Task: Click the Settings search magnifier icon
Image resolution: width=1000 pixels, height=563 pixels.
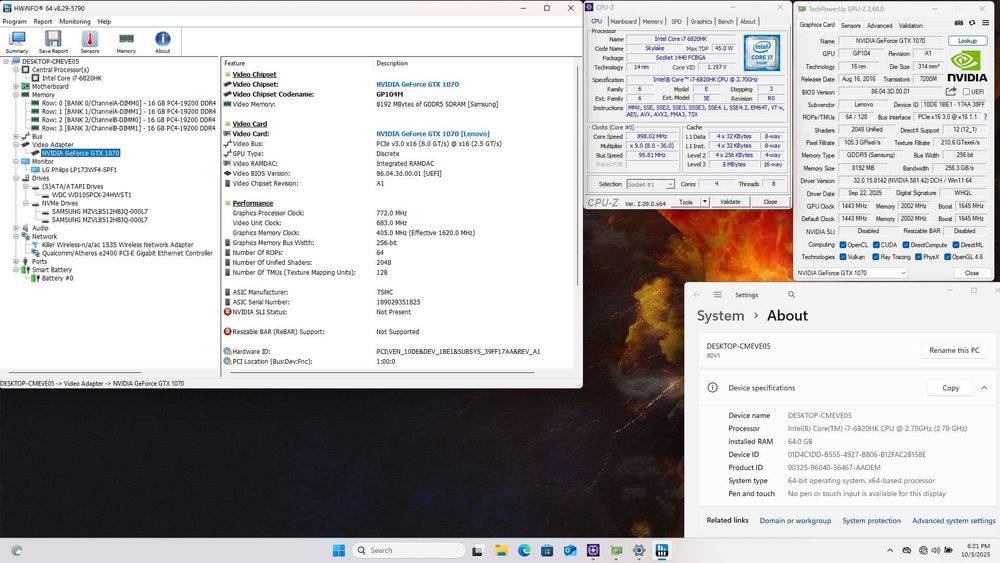Action: tap(791, 295)
